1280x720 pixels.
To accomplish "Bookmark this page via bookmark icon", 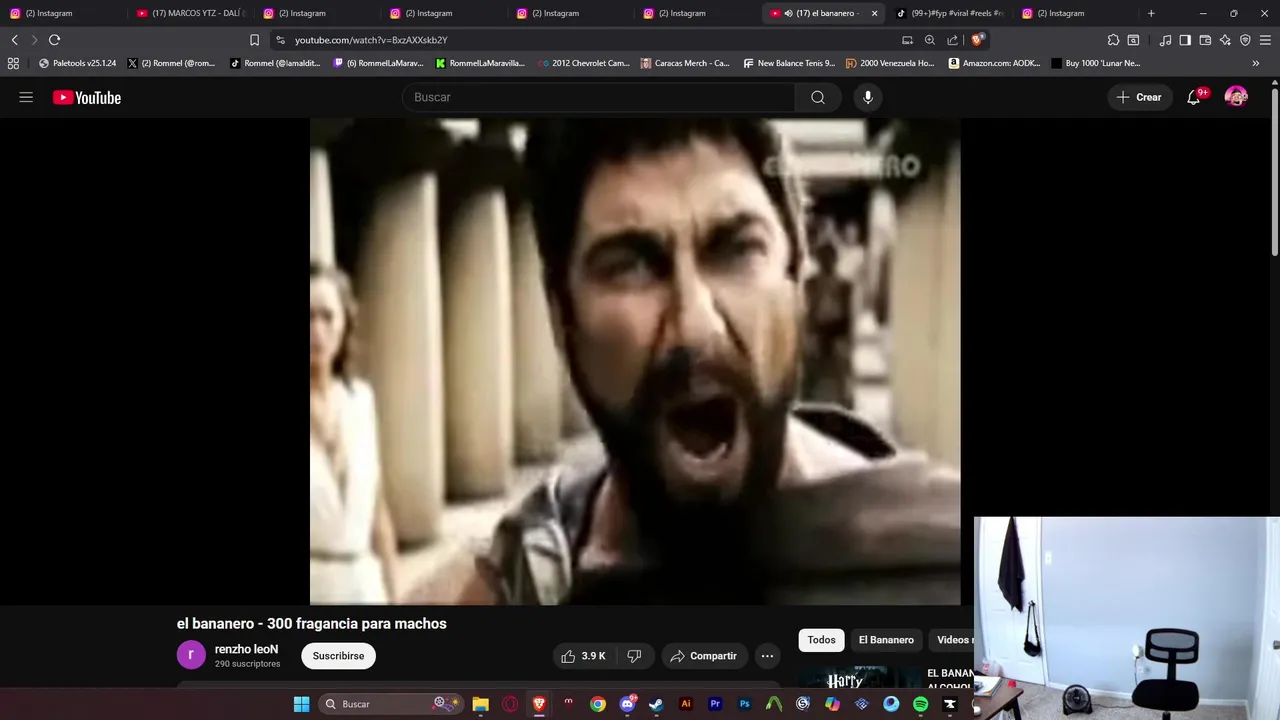I will click(x=254, y=40).
